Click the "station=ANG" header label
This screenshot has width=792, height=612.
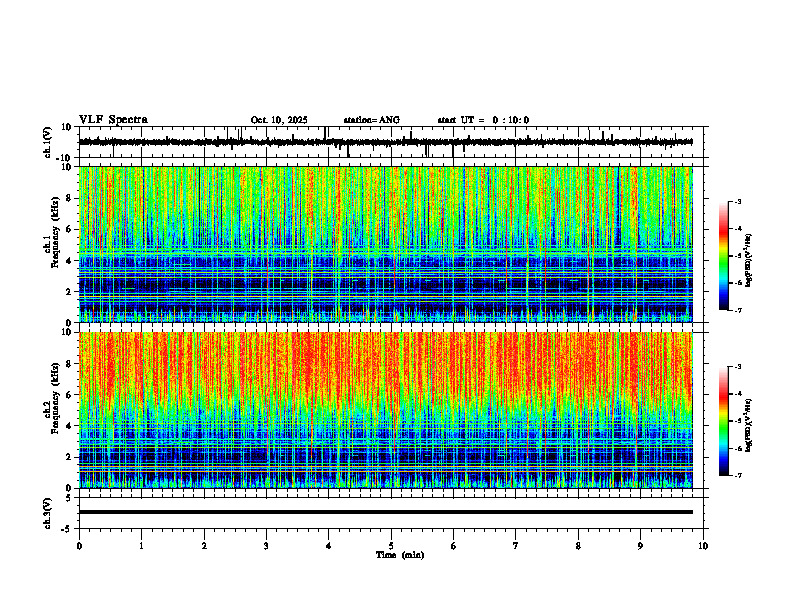[371, 120]
